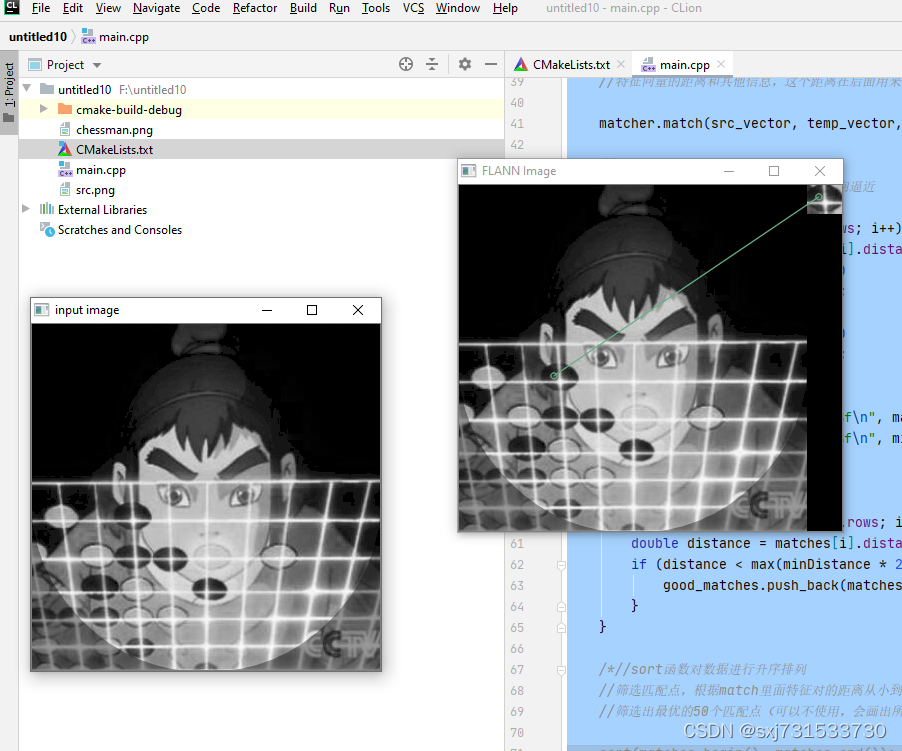Close the FLANN Image window

[820, 171]
